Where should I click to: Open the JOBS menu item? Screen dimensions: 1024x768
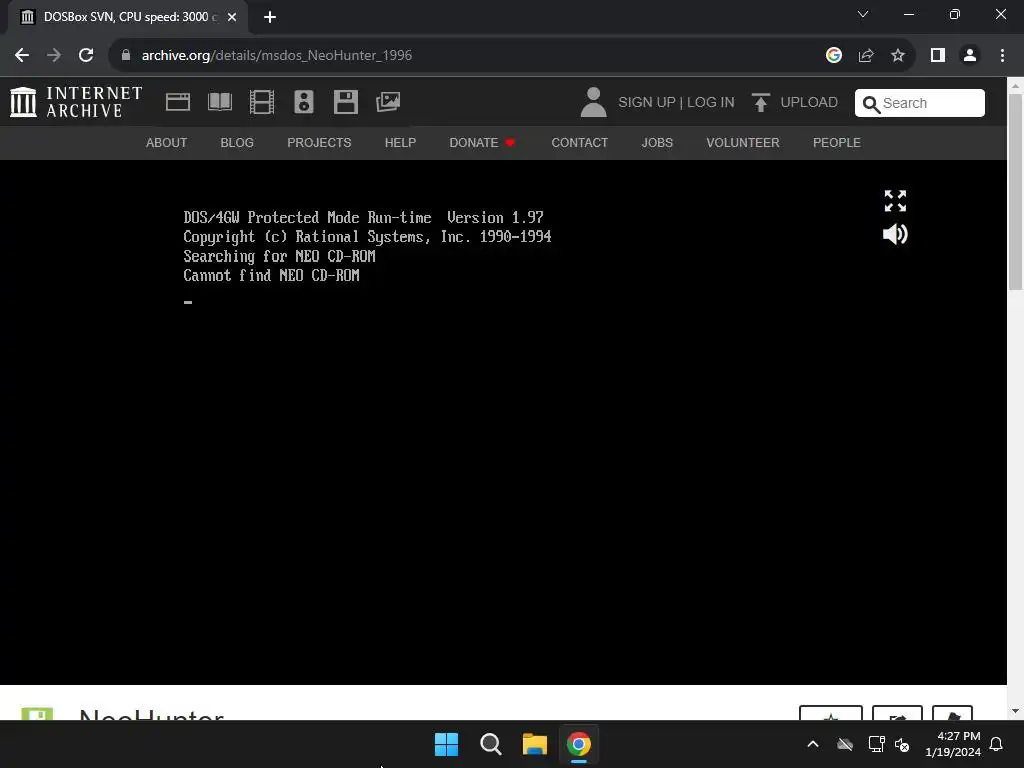point(657,142)
